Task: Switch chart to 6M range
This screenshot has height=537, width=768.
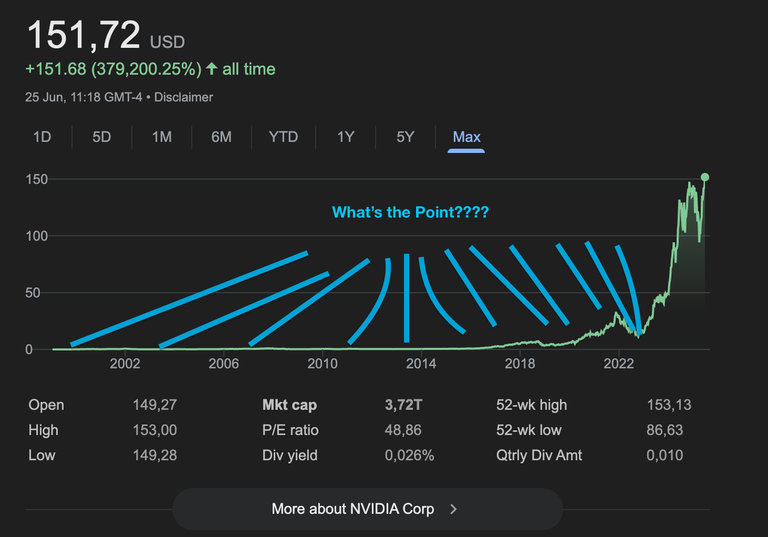Action: coord(221,137)
